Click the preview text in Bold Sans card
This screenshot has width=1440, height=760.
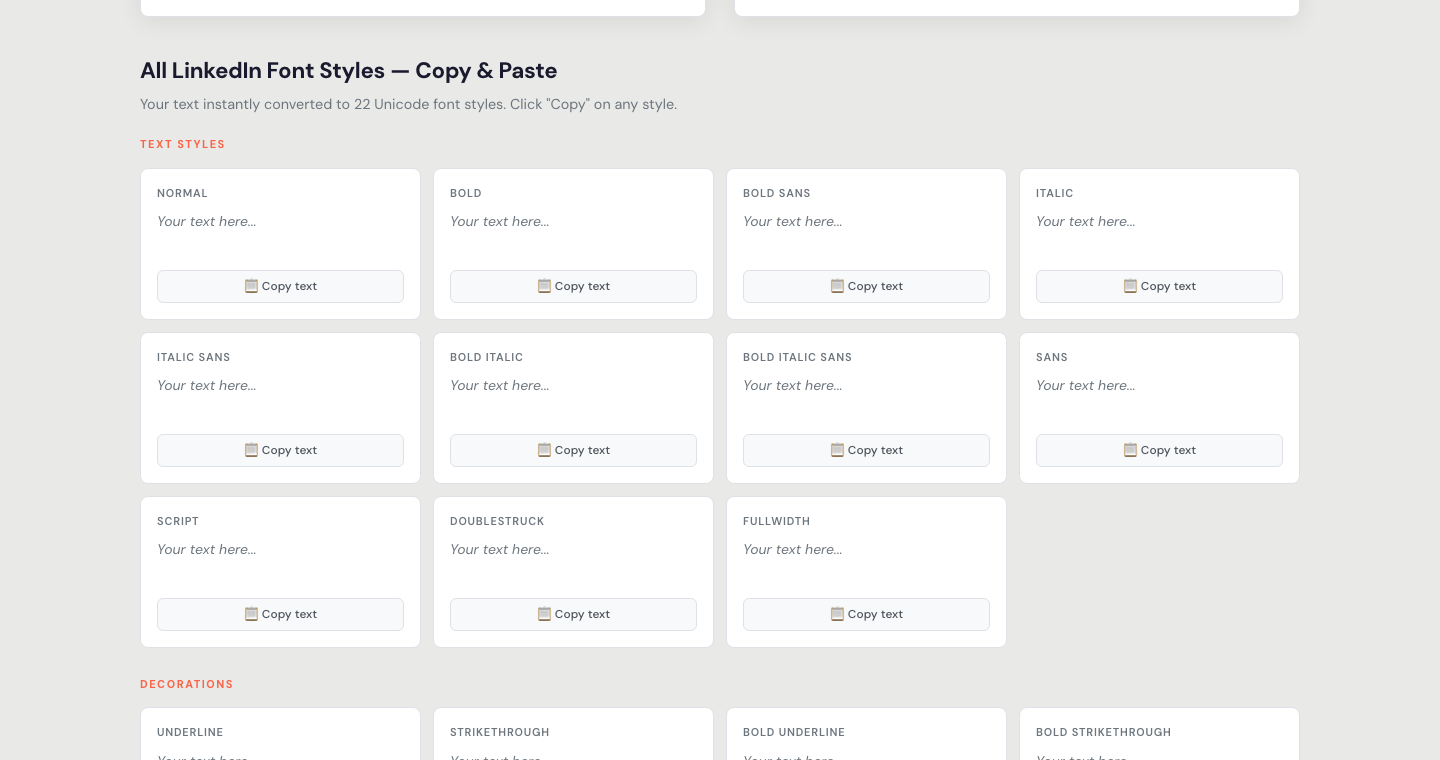tap(793, 221)
